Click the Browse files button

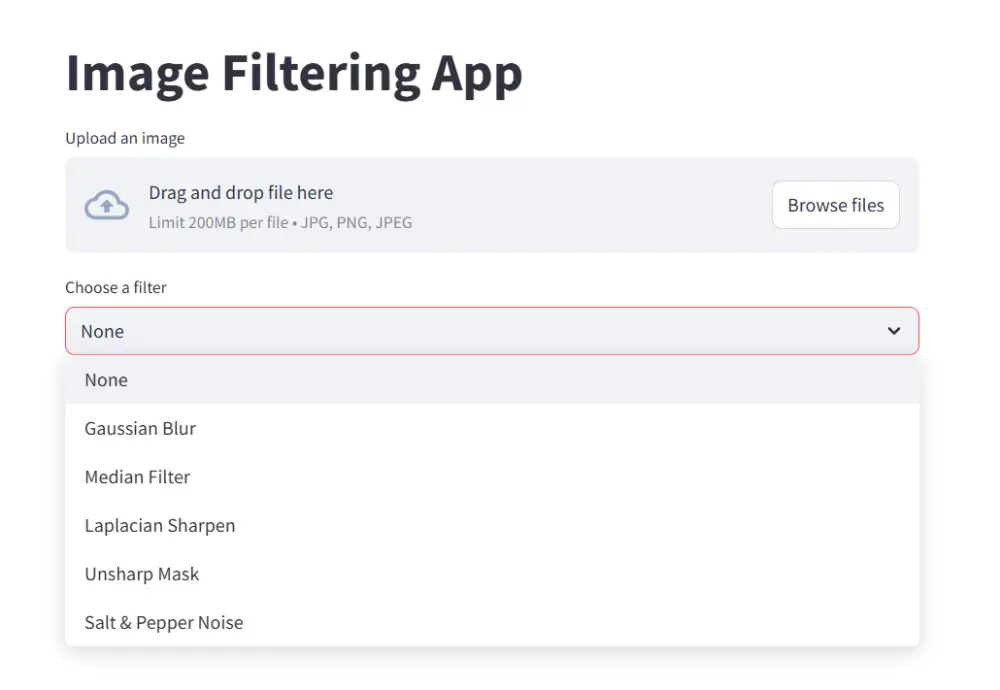point(835,205)
